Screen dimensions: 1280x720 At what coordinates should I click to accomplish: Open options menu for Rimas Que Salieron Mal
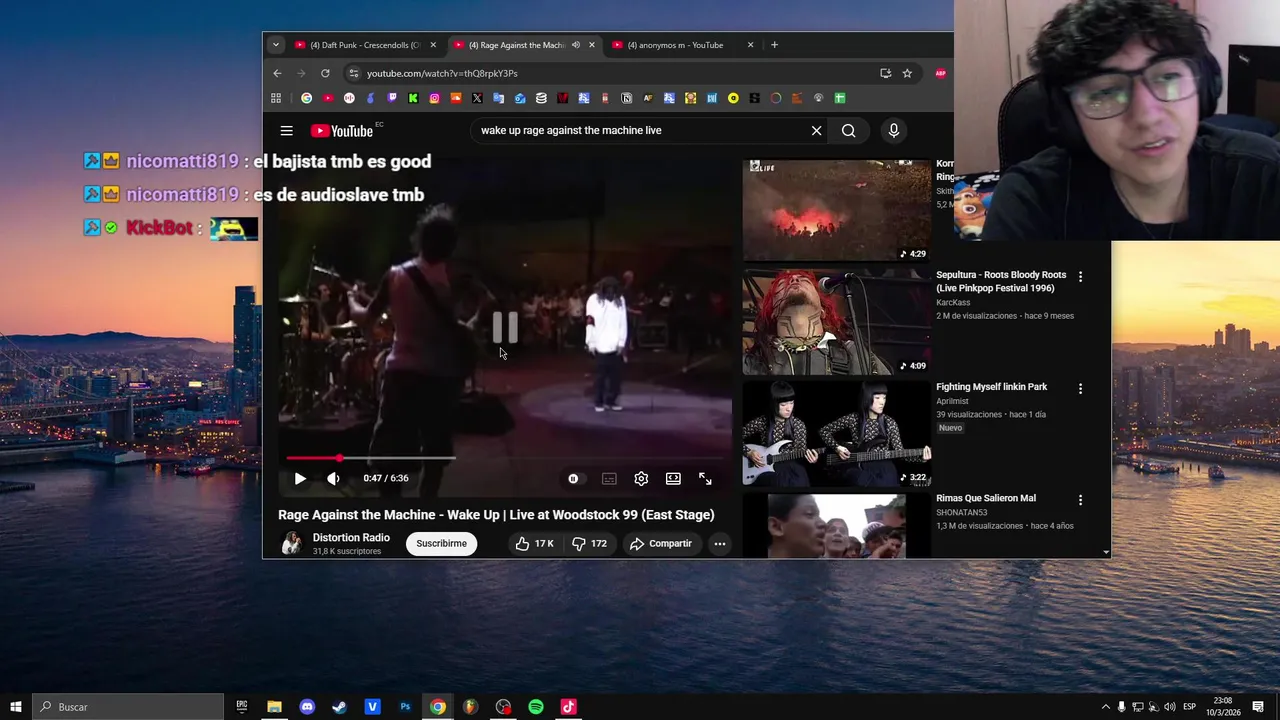[1080, 499]
